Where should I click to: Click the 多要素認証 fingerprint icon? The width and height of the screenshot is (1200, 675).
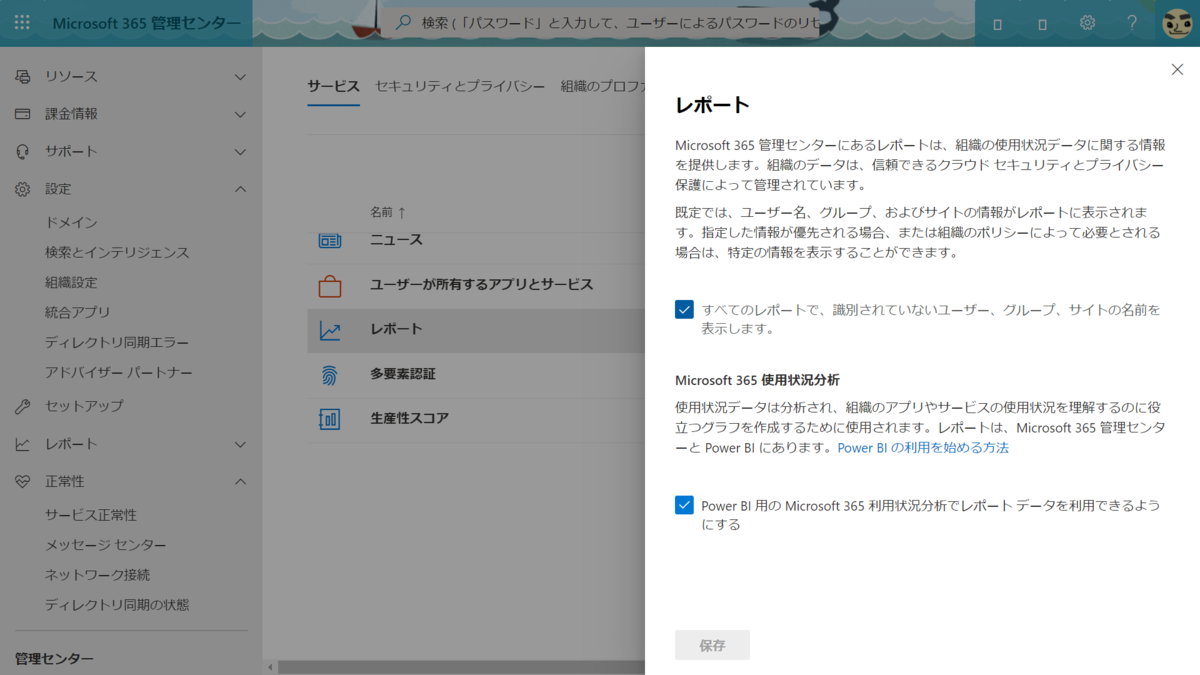pos(330,374)
